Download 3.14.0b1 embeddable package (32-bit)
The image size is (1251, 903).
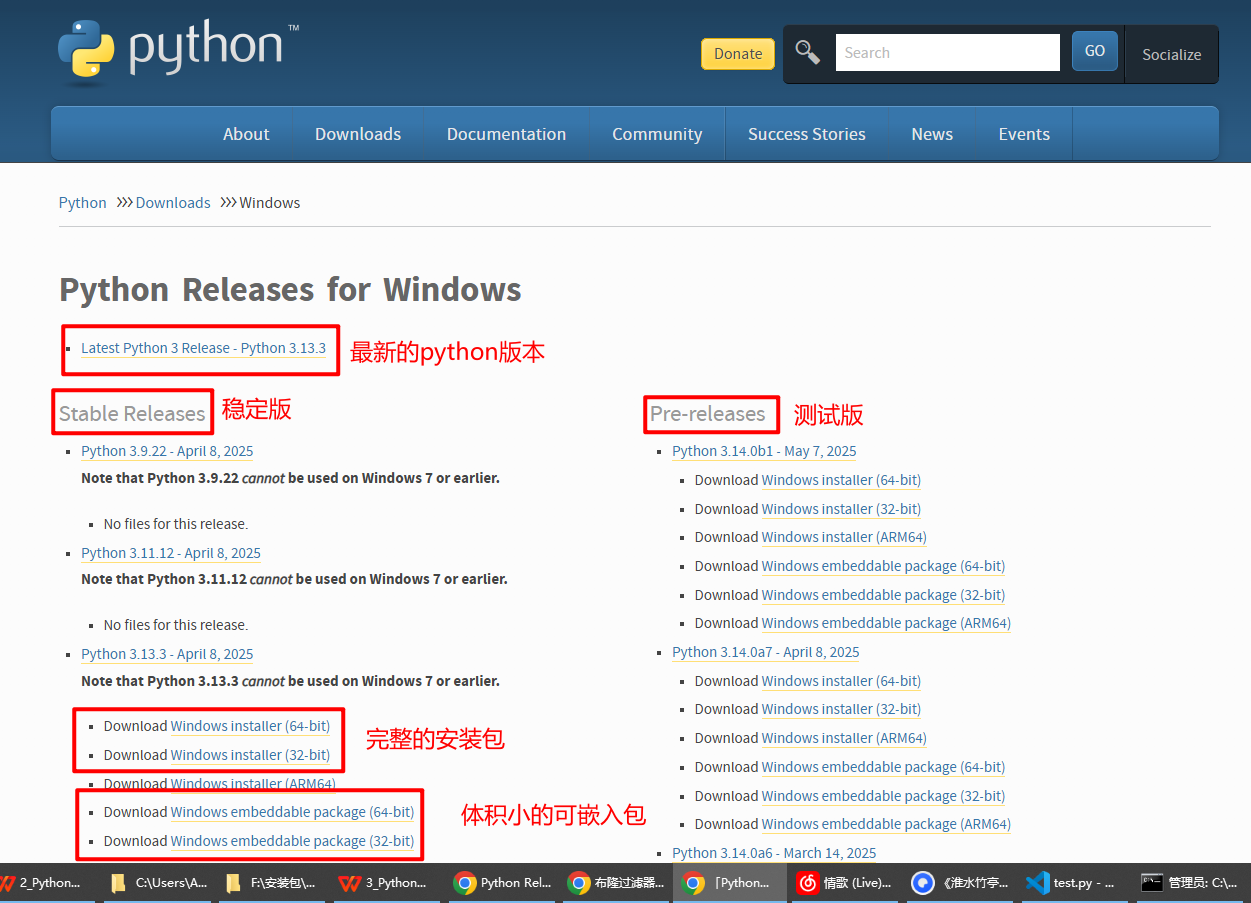[883, 595]
